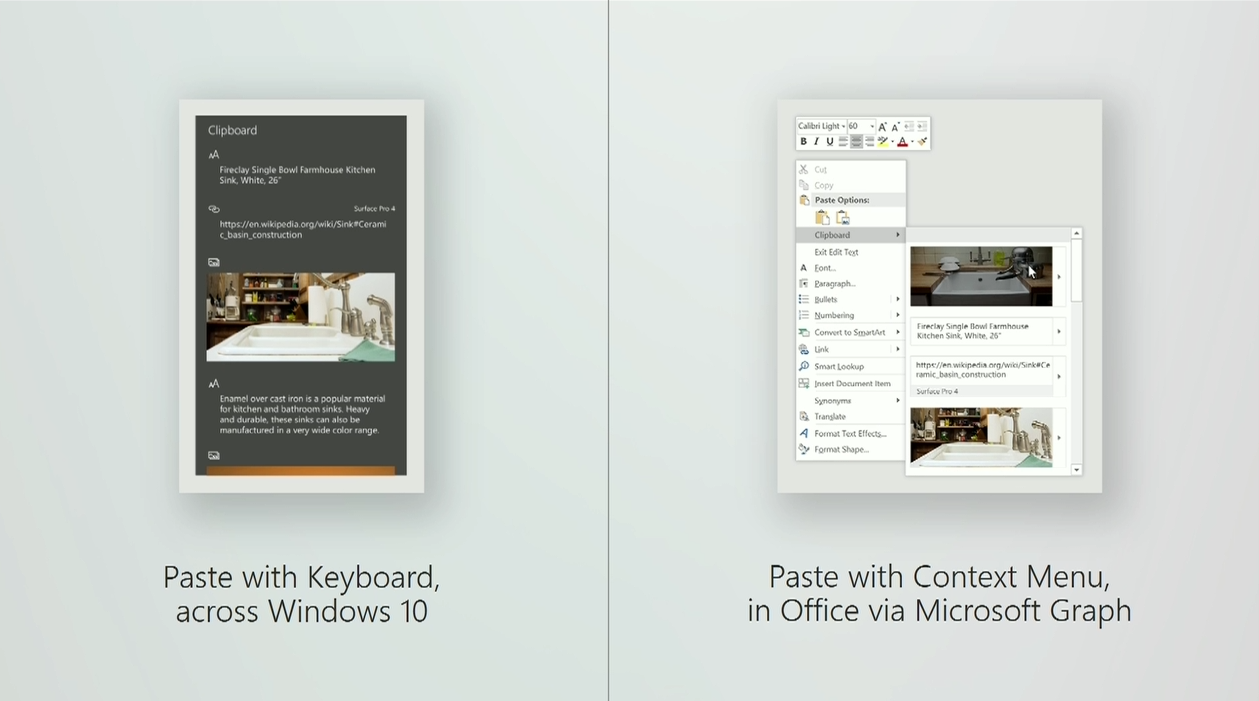
Task: Select Exit Edit Text menu entry
Action: 836,252
